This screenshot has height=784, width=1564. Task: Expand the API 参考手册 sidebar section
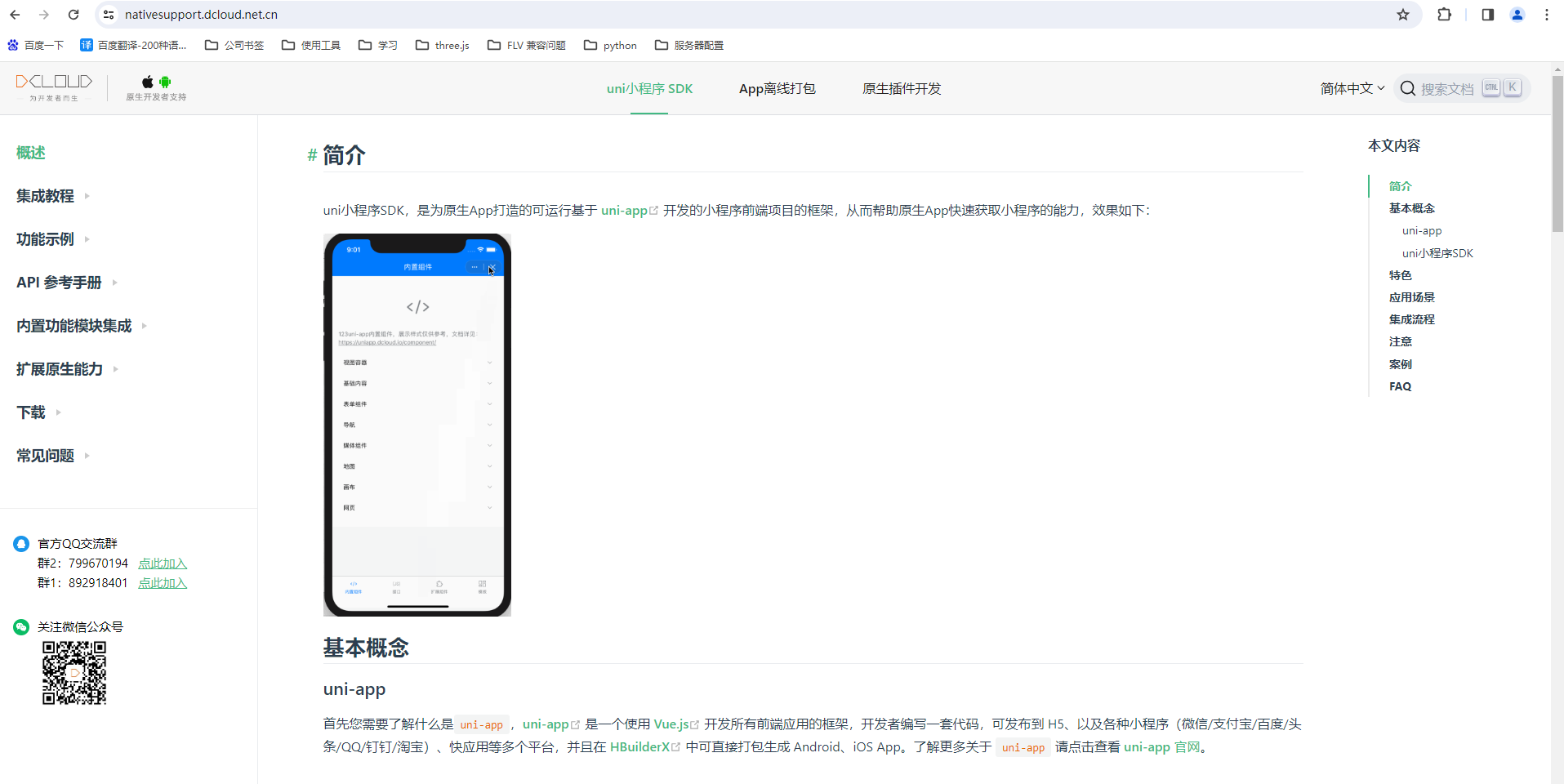(67, 283)
